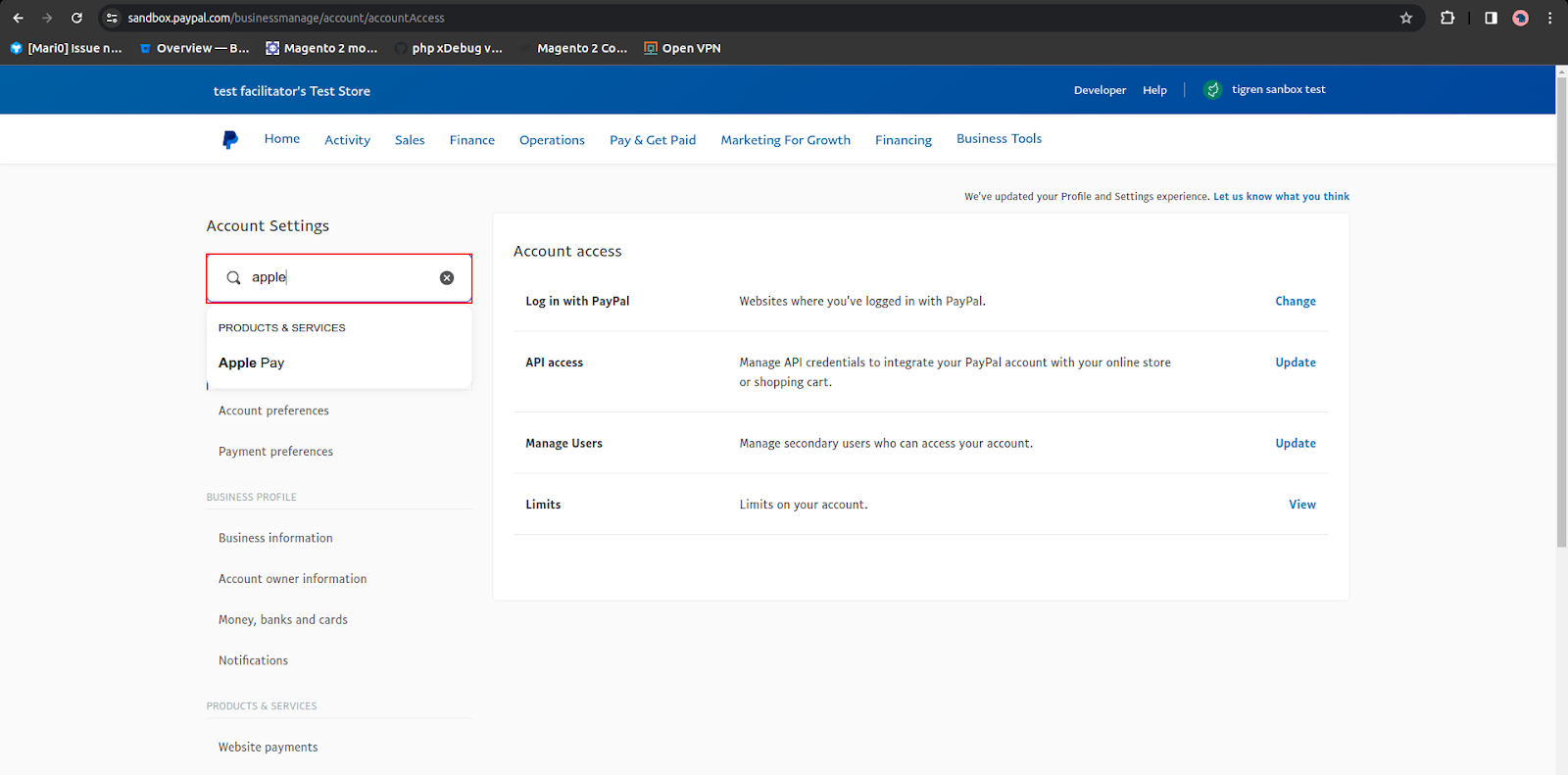Image resolution: width=1568 pixels, height=775 pixels.
Task: Open the Business Tools menu
Action: (x=999, y=139)
